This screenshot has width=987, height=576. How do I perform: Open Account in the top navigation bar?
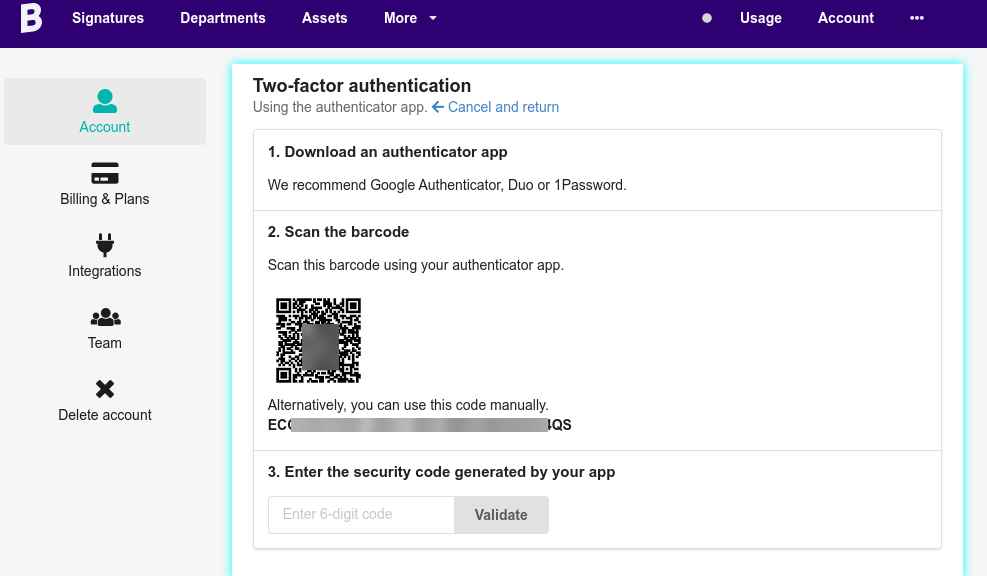point(845,18)
